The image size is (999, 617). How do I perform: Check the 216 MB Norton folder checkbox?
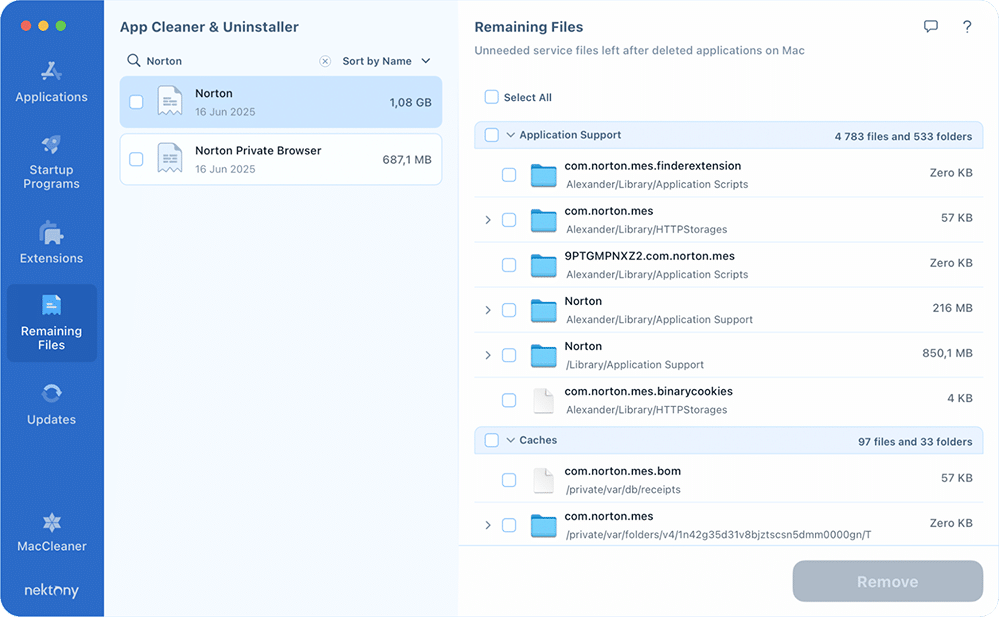click(x=509, y=310)
